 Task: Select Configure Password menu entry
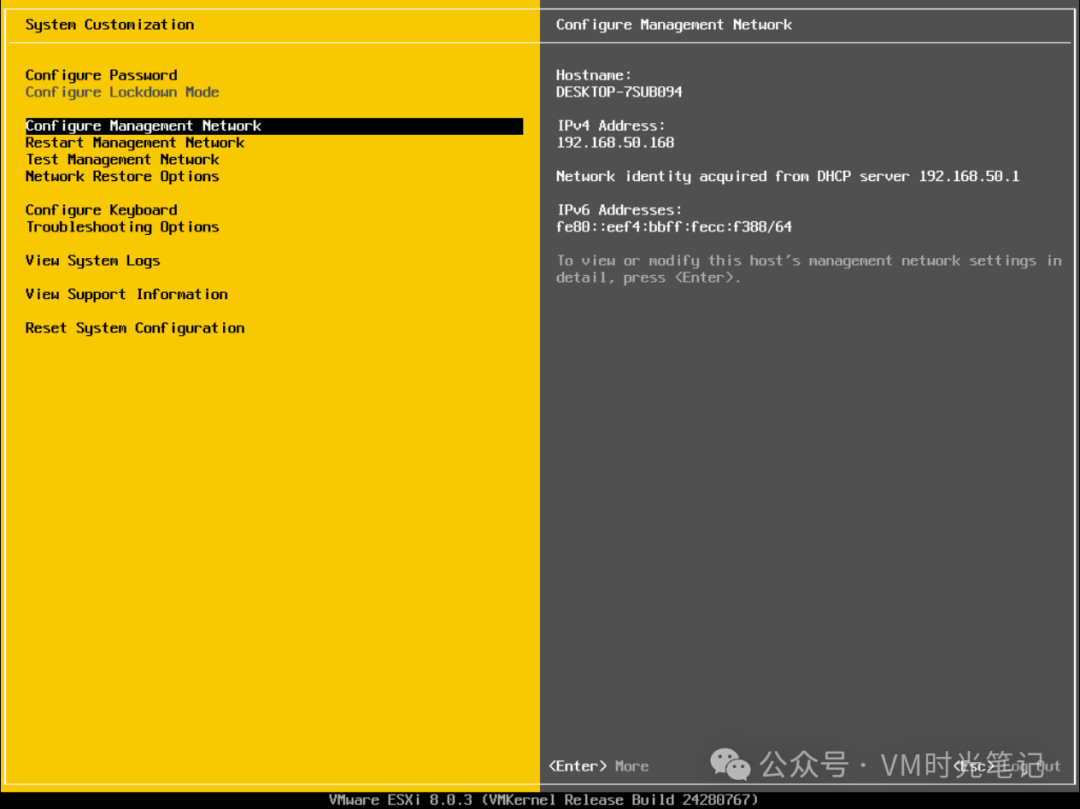[x=101, y=75]
